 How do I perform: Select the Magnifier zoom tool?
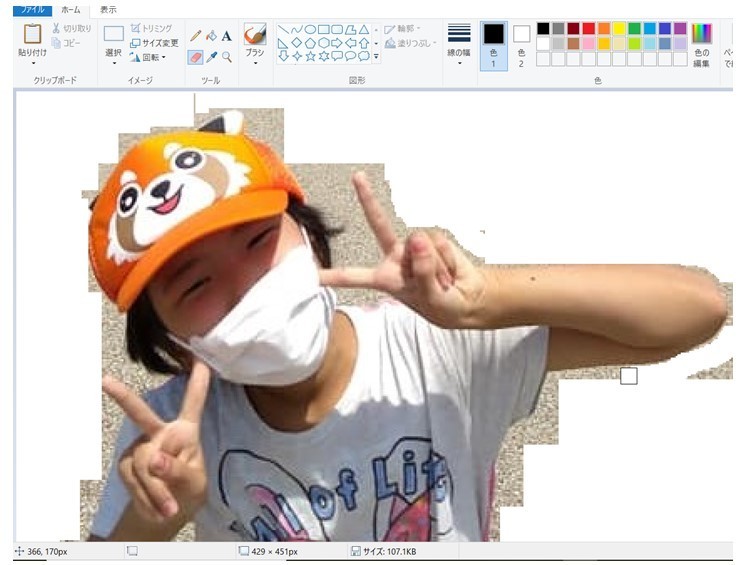227,58
